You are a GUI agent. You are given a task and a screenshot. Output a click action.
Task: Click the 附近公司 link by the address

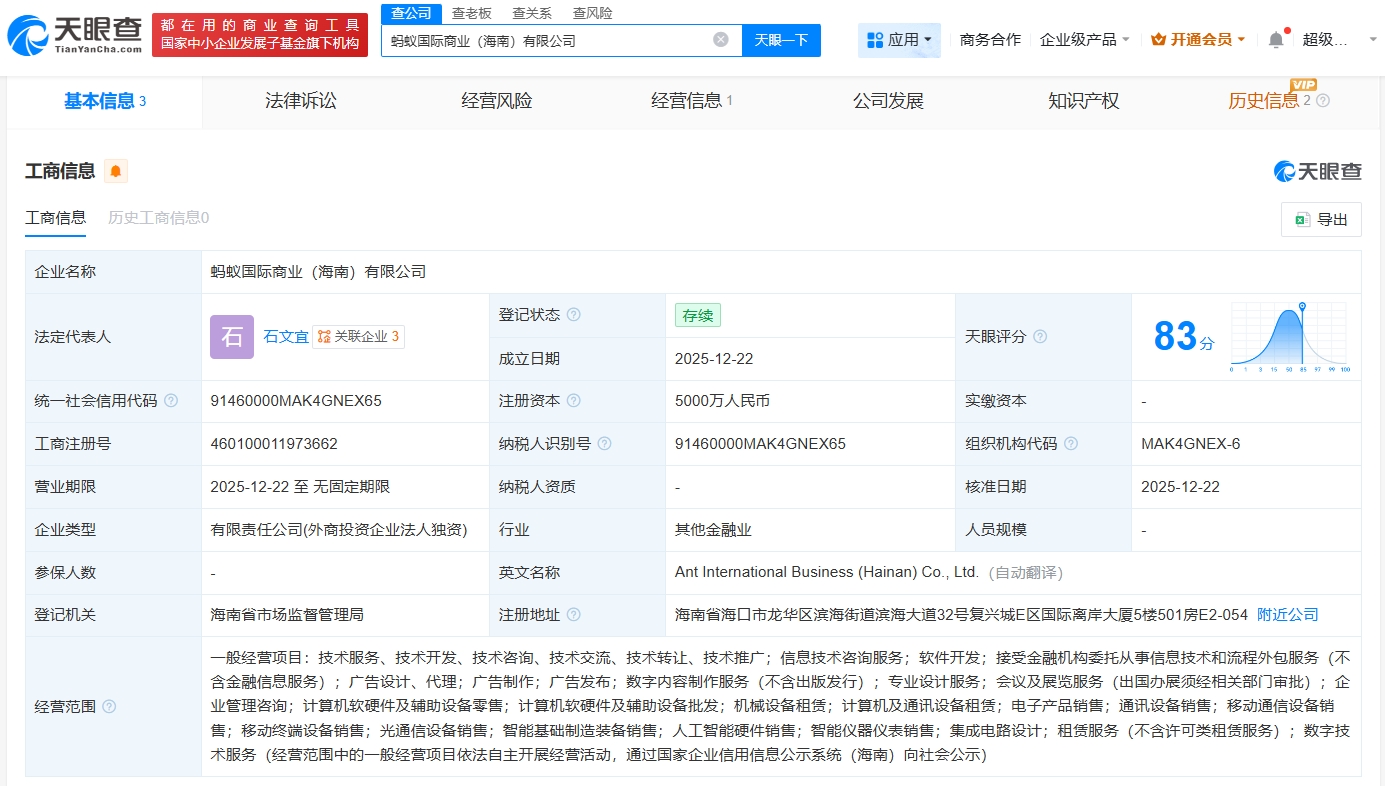pos(1287,615)
